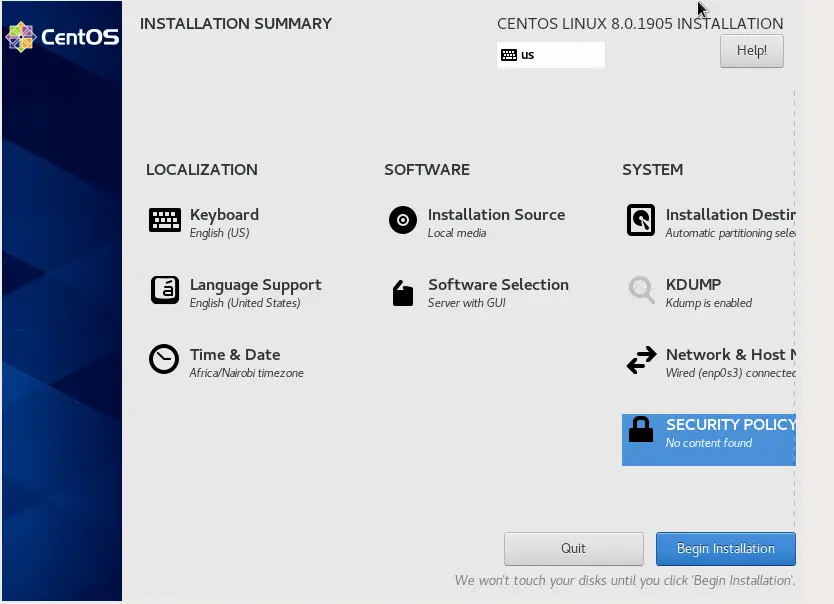Open the Keyboard layout icon
Screen dimensions: 834x604
164,220
